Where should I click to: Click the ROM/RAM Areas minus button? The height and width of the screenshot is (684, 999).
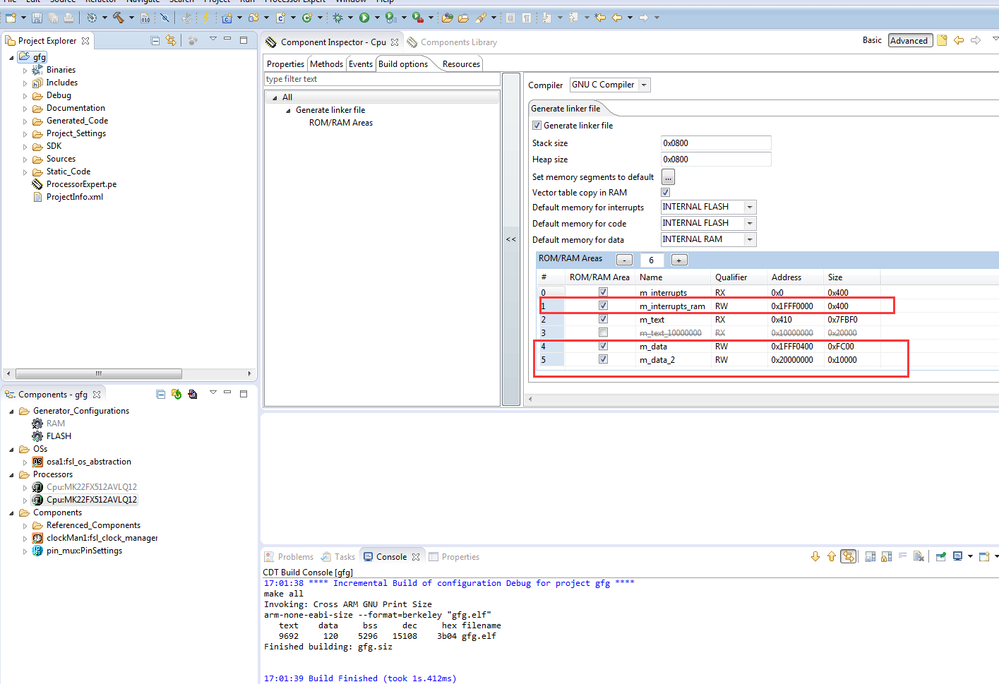[624, 260]
